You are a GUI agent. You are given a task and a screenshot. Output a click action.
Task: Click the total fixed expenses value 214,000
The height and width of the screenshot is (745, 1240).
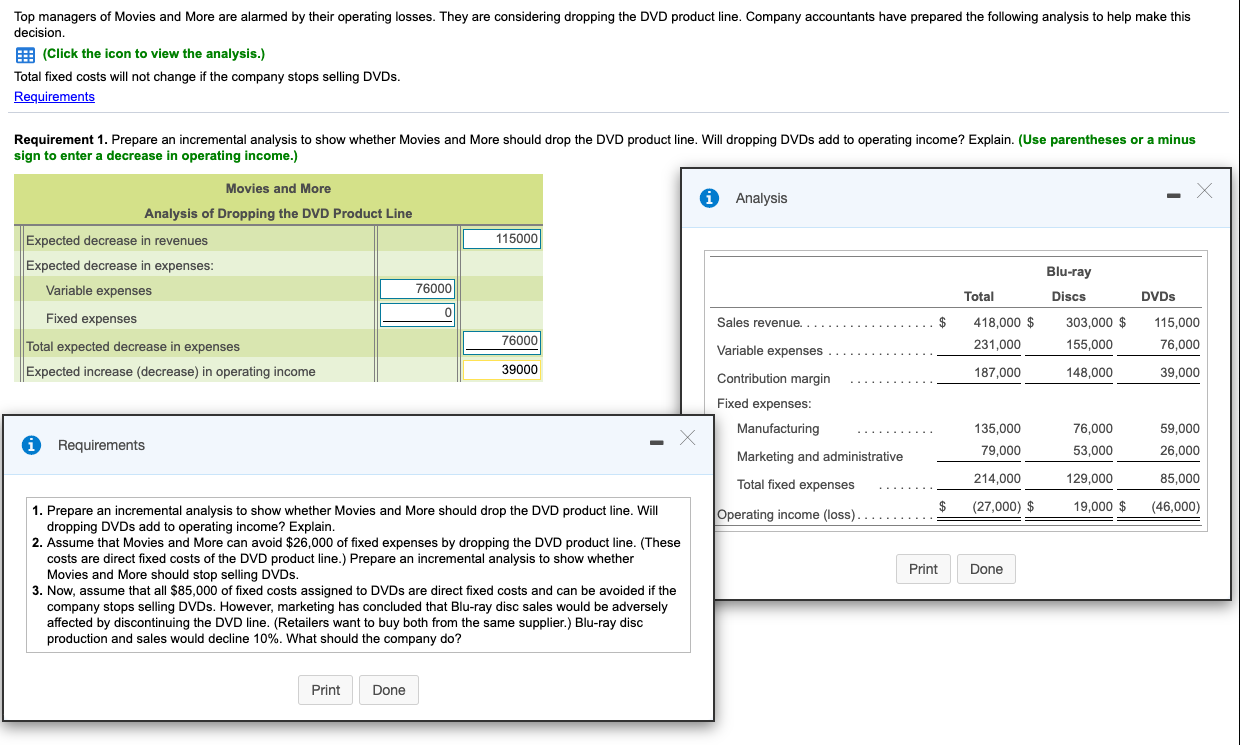pos(997,479)
